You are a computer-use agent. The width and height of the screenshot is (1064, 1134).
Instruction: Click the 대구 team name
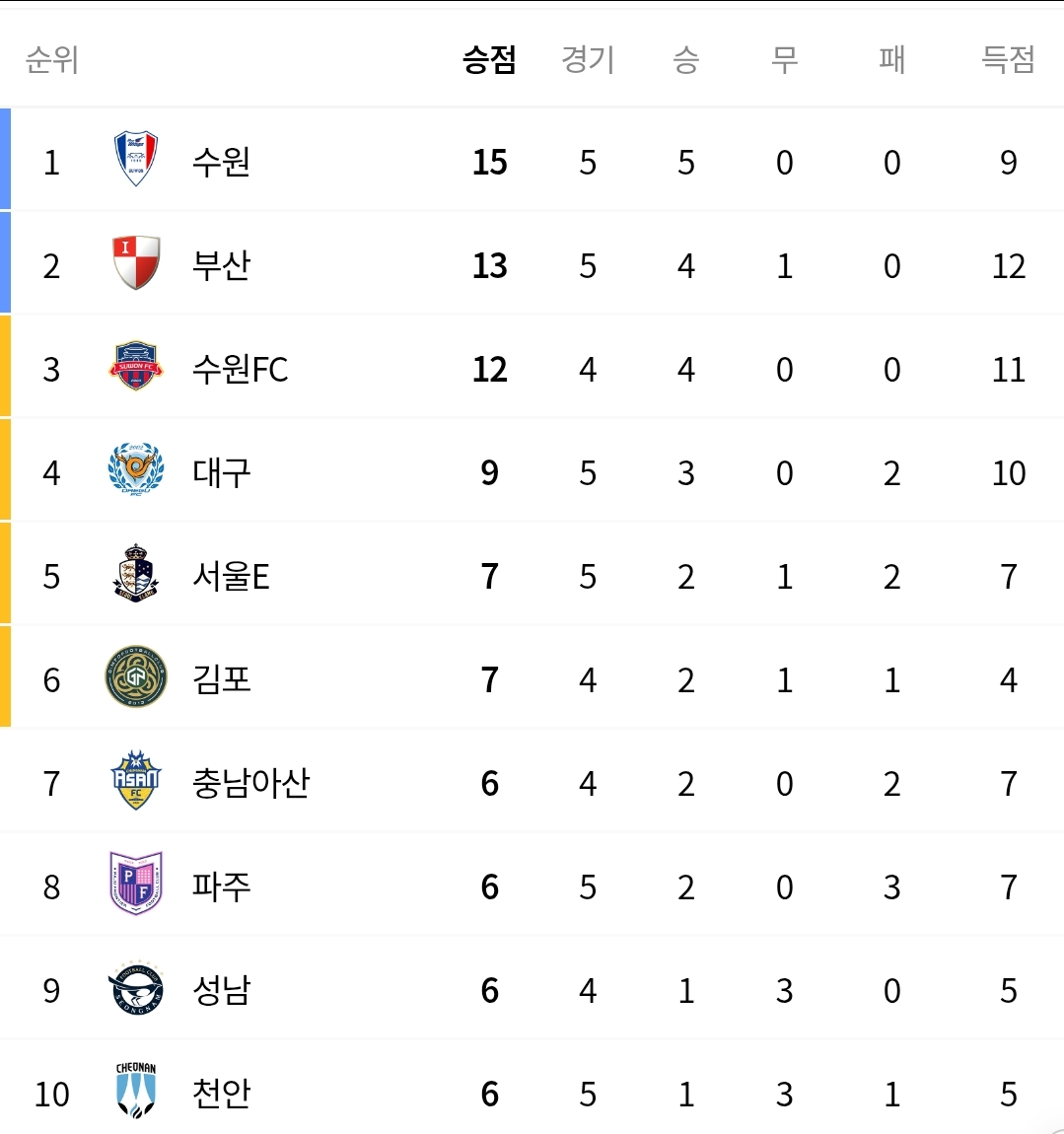click(222, 473)
